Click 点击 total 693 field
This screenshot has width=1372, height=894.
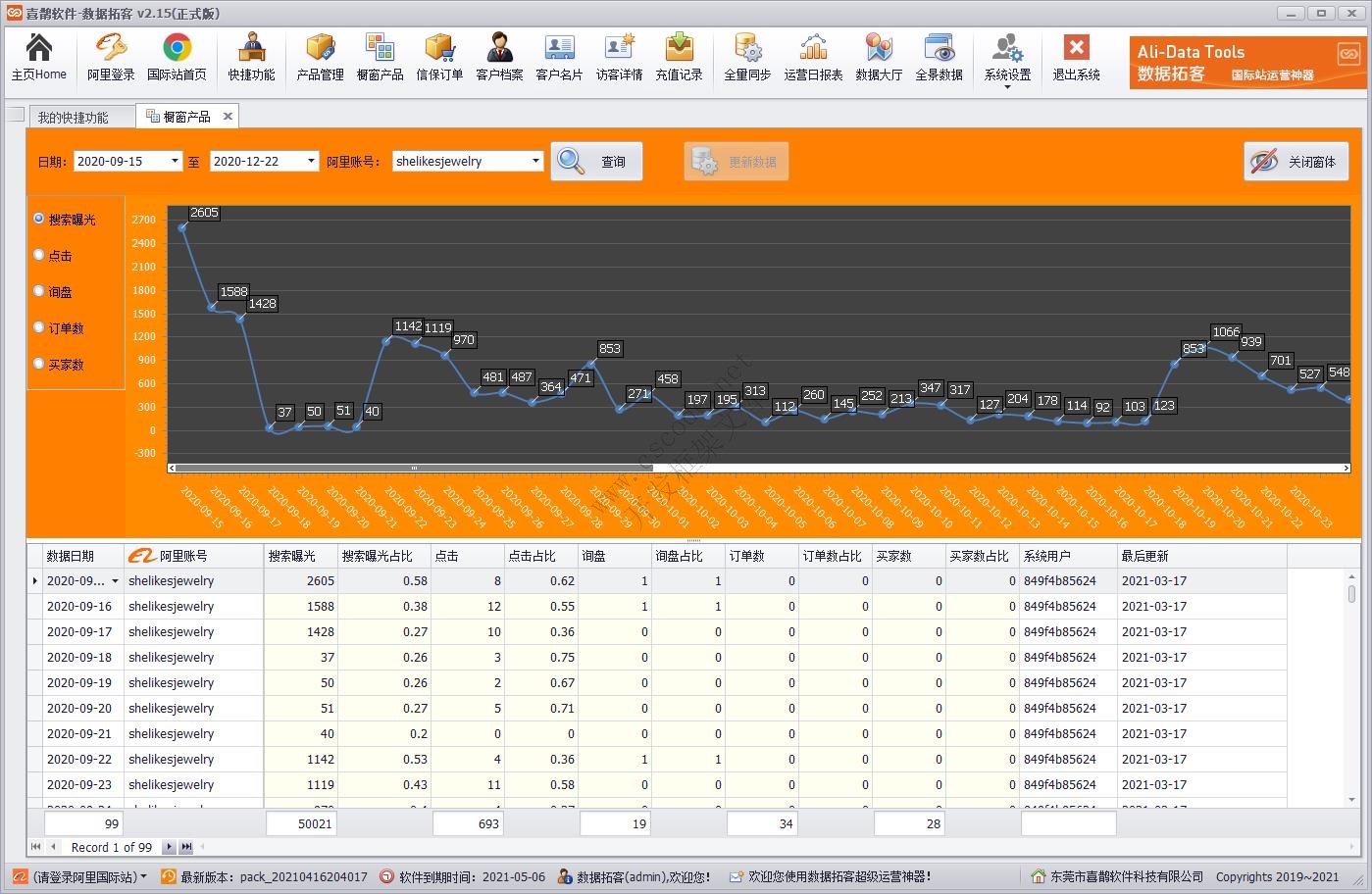click(x=468, y=823)
